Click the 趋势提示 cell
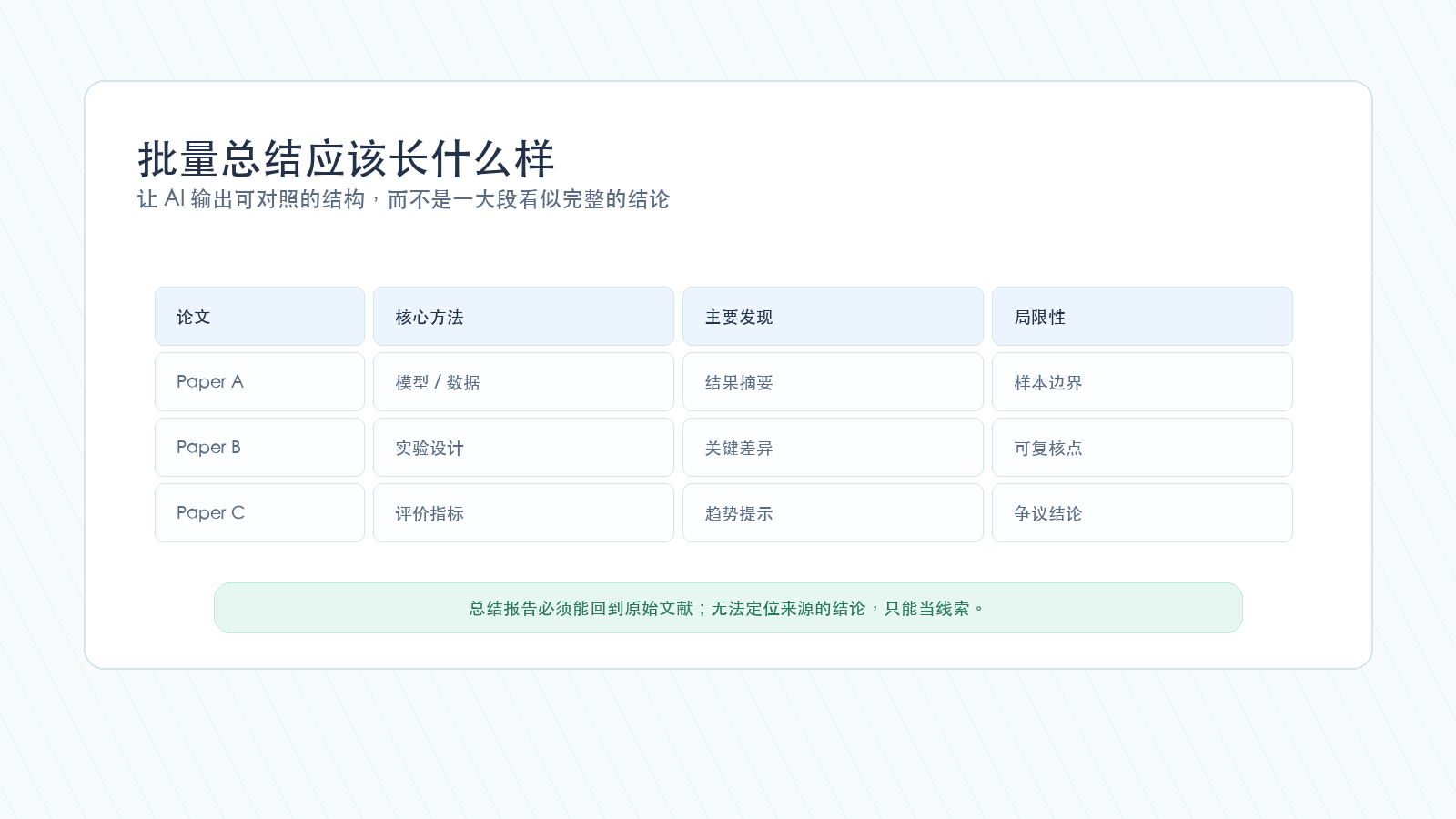The width and height of the screenshot is (1456, 819). (833, 513)
